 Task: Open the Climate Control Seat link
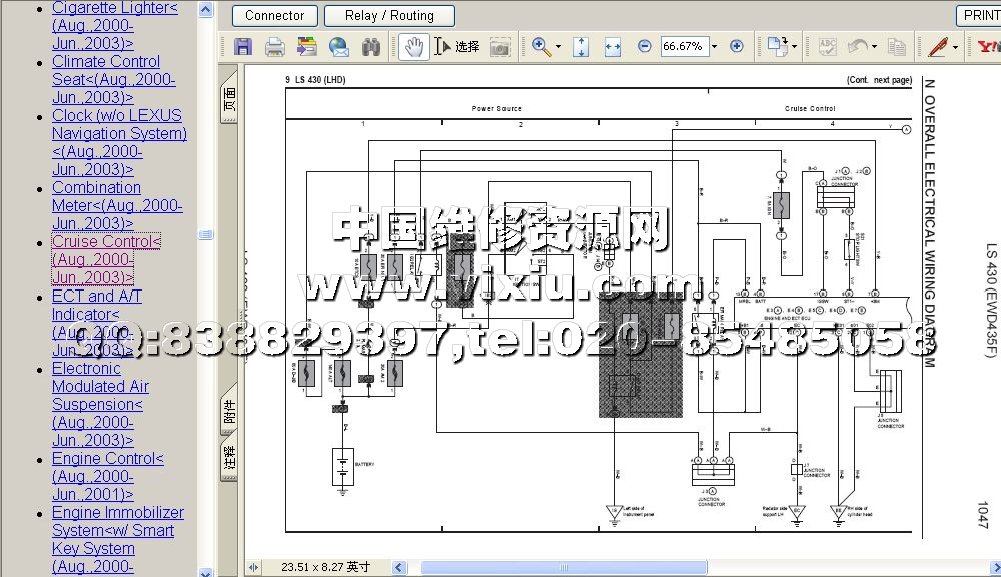pos(114,79)
